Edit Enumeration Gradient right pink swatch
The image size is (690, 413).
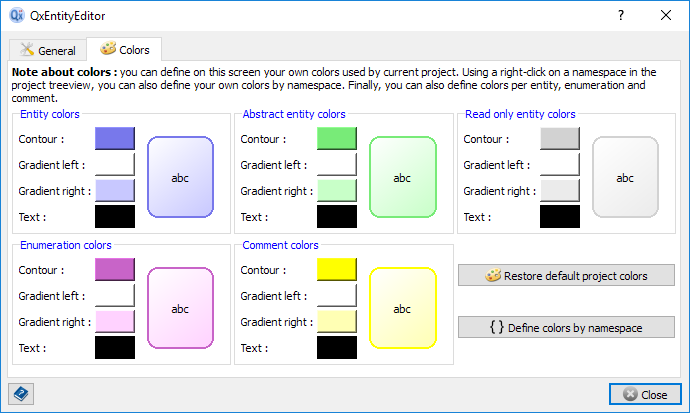tap(114, 322)
